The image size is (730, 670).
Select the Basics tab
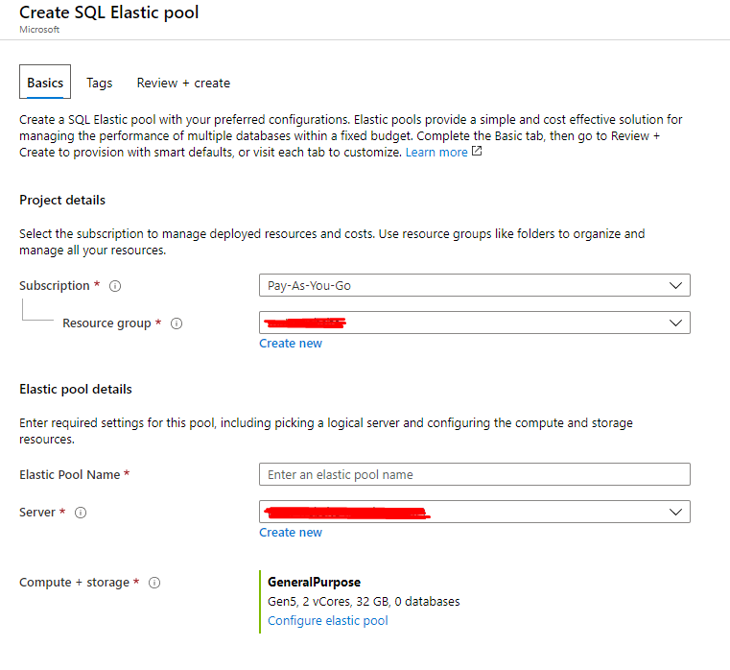pyautogui.click(x=45, y=83)
